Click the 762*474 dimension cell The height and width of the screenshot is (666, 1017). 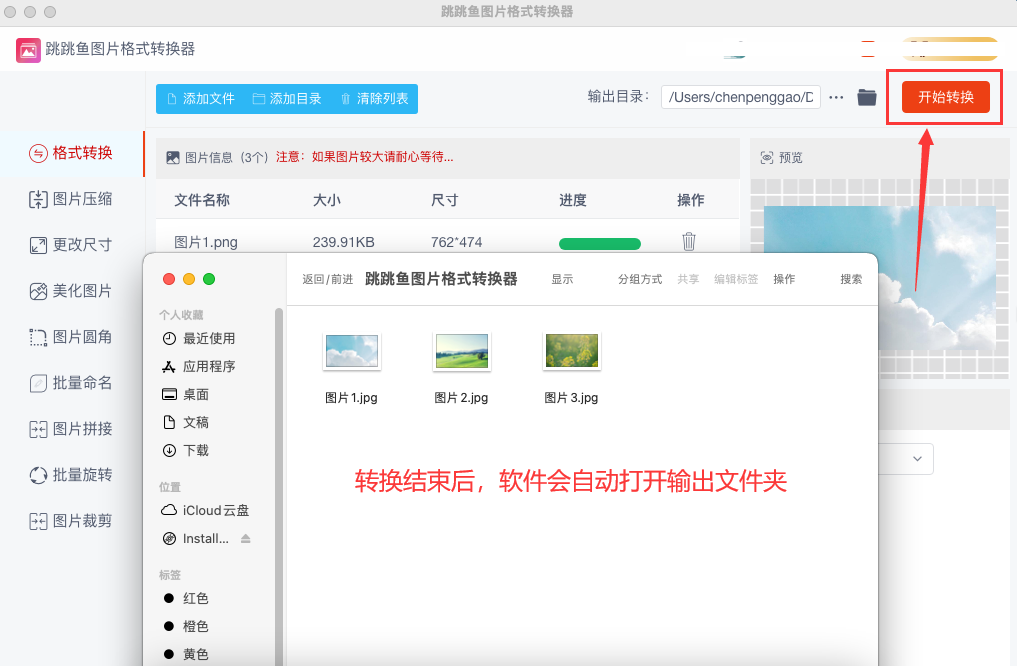coord(457,242)
